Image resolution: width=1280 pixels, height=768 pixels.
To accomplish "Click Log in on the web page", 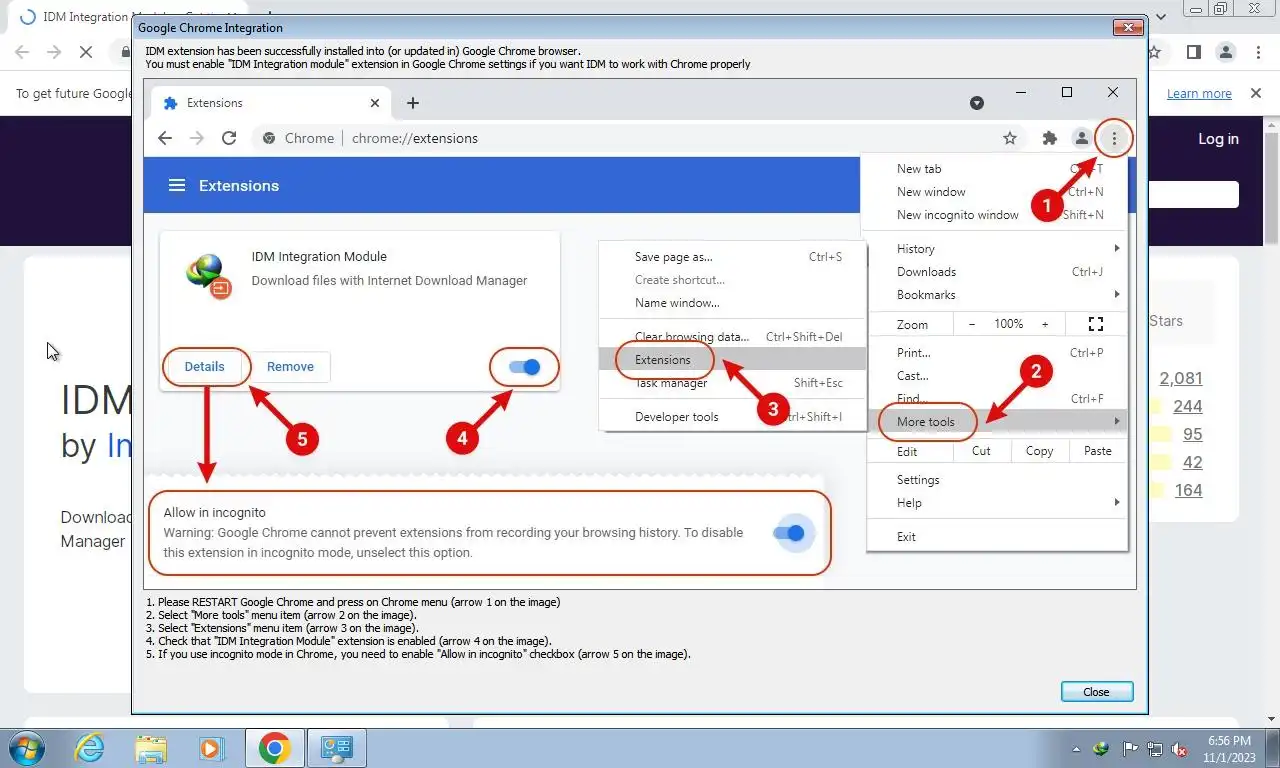I will coord(1218,139).
